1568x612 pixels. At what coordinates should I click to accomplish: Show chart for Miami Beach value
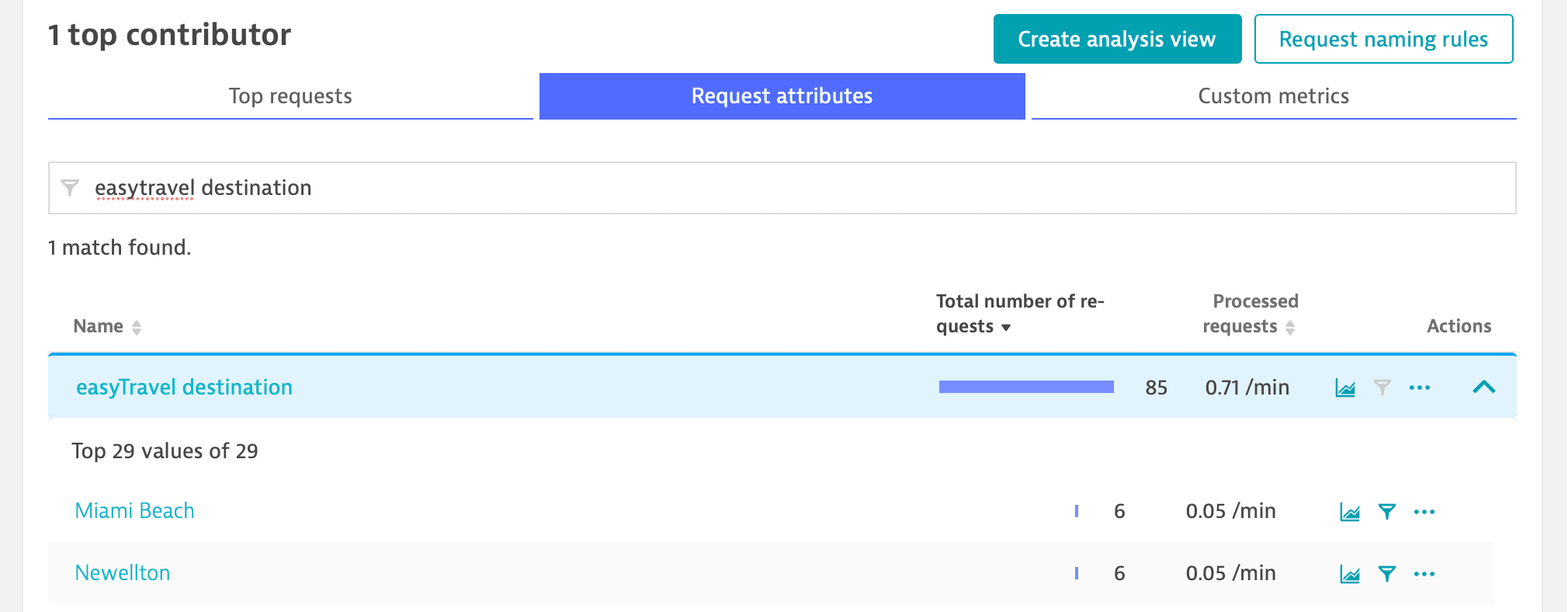[1349, 512]
